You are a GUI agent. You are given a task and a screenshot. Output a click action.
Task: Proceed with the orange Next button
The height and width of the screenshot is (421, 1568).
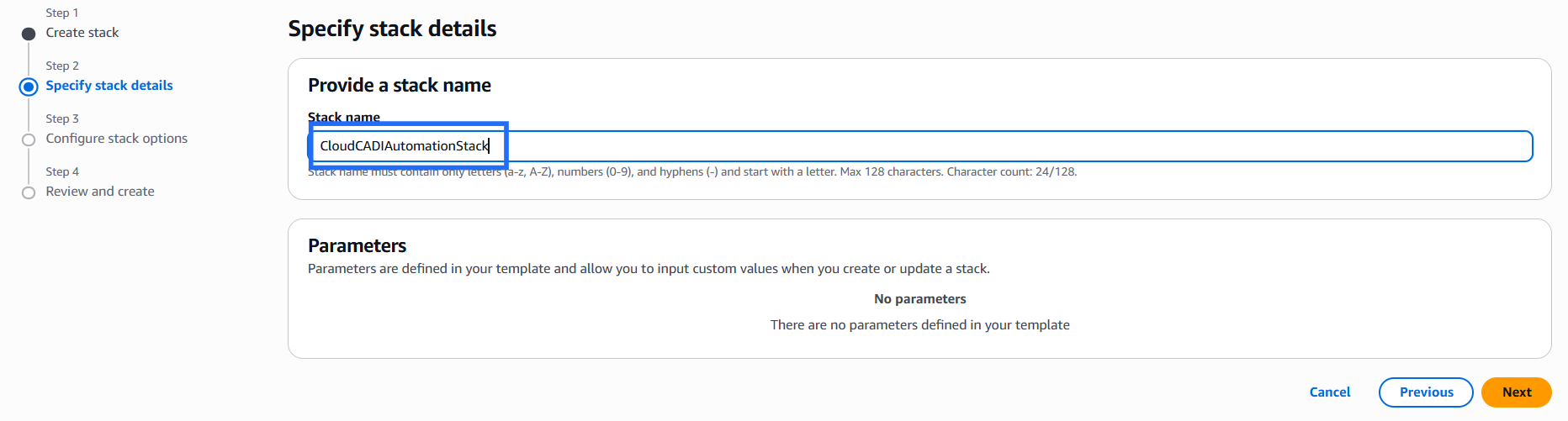click(1516, 392)
